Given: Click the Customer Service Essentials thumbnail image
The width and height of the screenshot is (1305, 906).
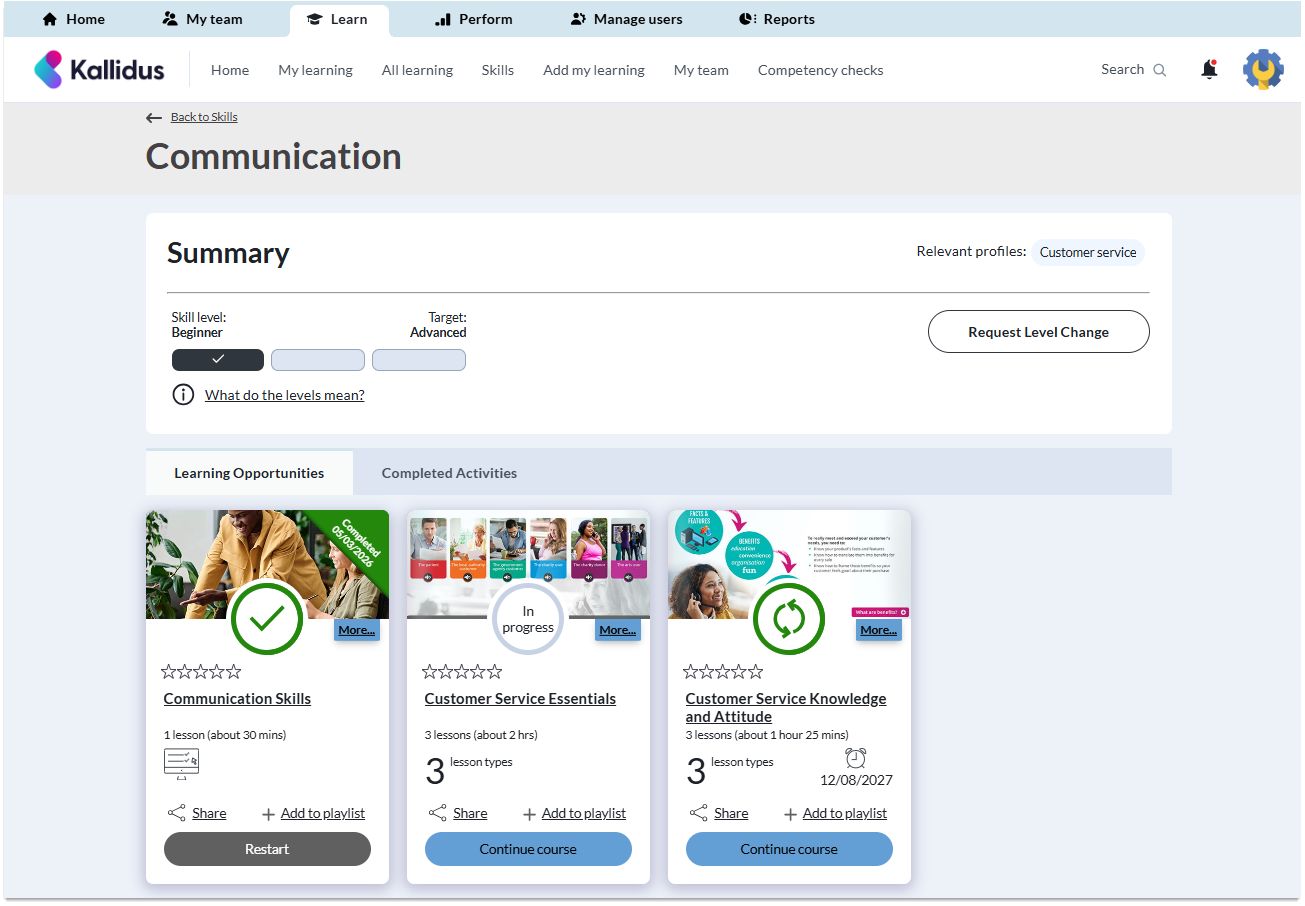Looking at the screenshot, I should (x=528, y=555).
